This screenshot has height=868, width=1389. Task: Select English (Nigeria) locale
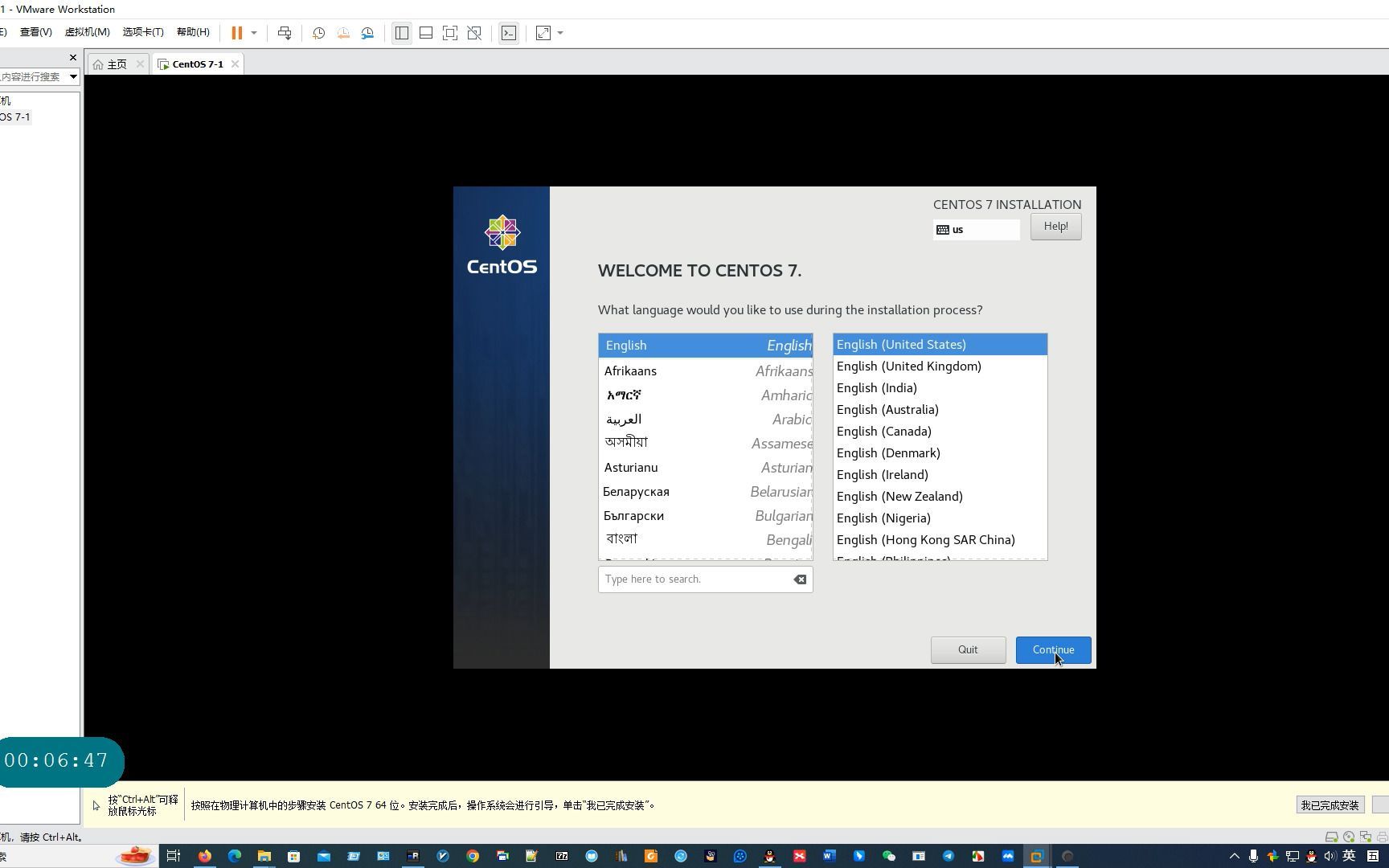coord(940,518)
